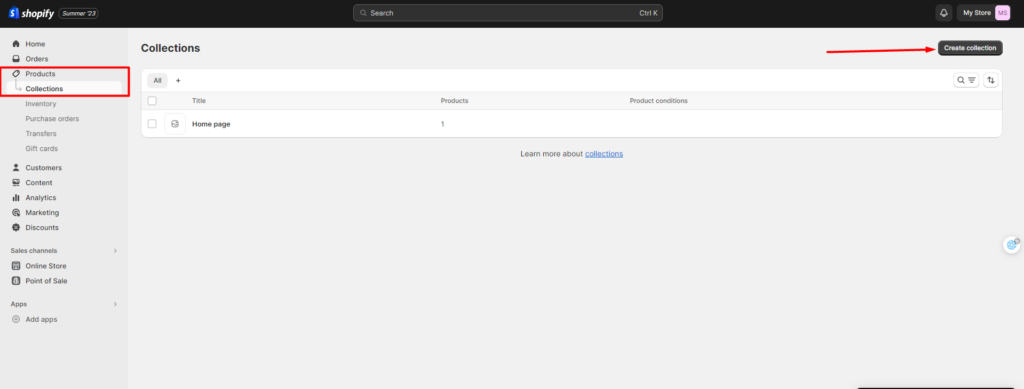
Task: Go to Discounts in the sidebar
Action: point(42,228)
